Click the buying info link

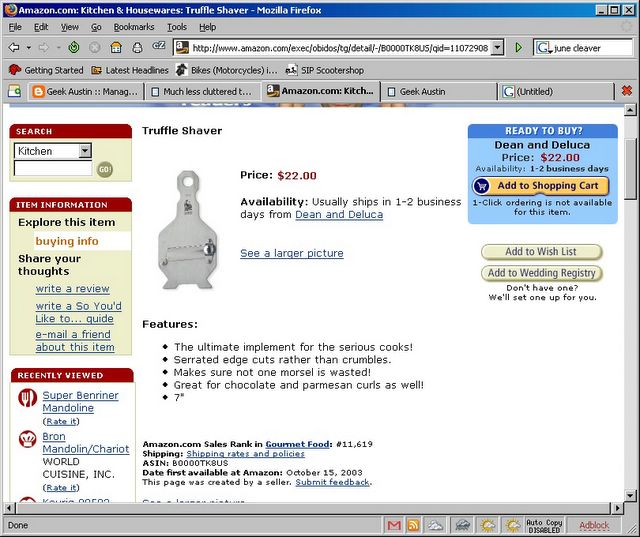[x=67, y=241]
